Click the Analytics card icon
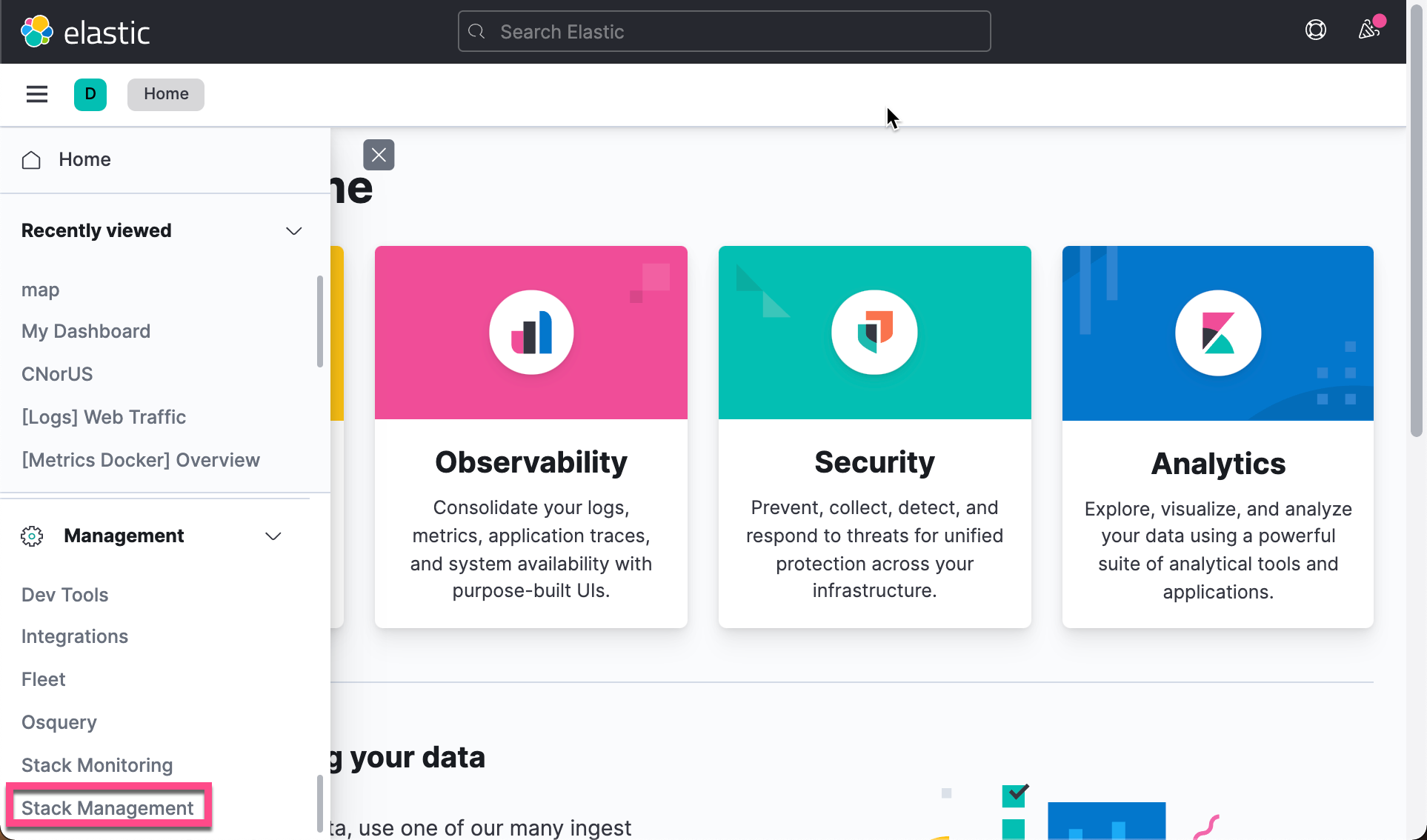The height and width of the screenshot is (840, 1427). (1217, 333)
